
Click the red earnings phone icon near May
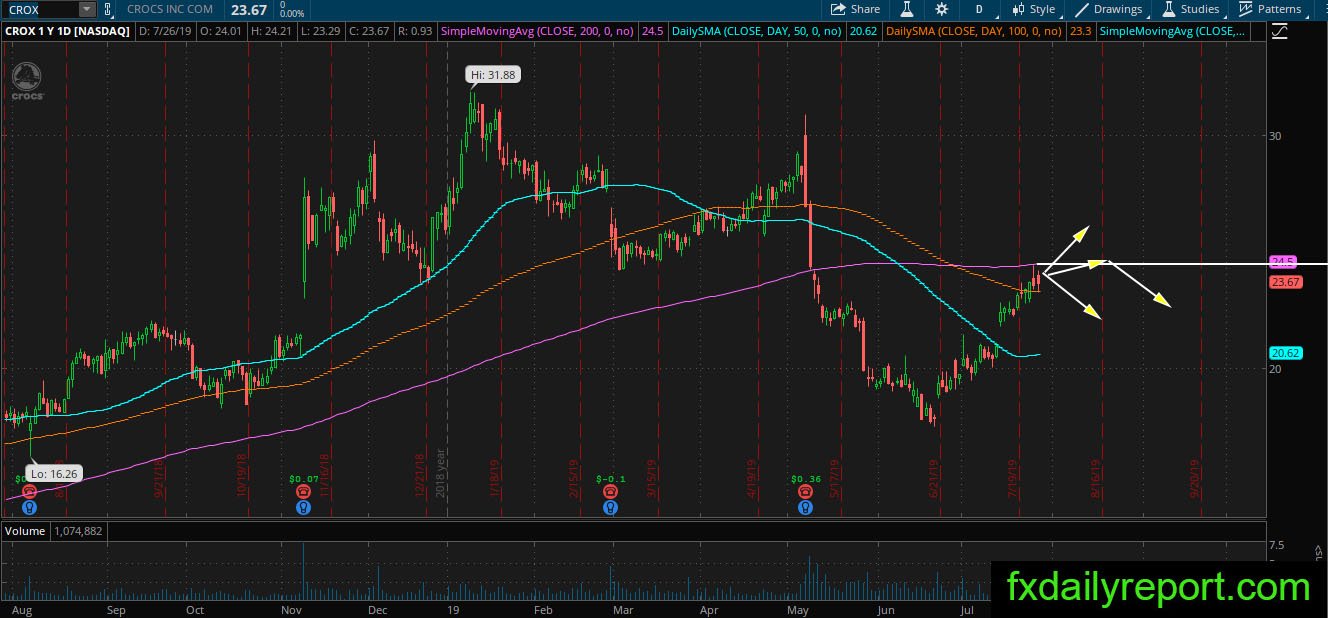tap(805, 492)
